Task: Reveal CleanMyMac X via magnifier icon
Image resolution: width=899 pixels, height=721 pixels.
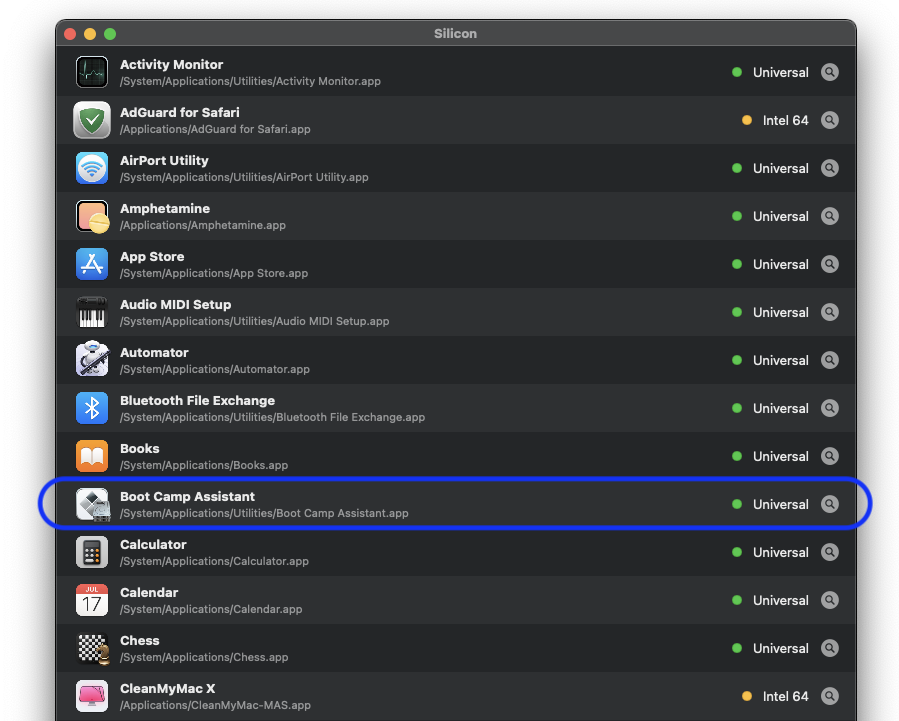Action: click(830, 696)
